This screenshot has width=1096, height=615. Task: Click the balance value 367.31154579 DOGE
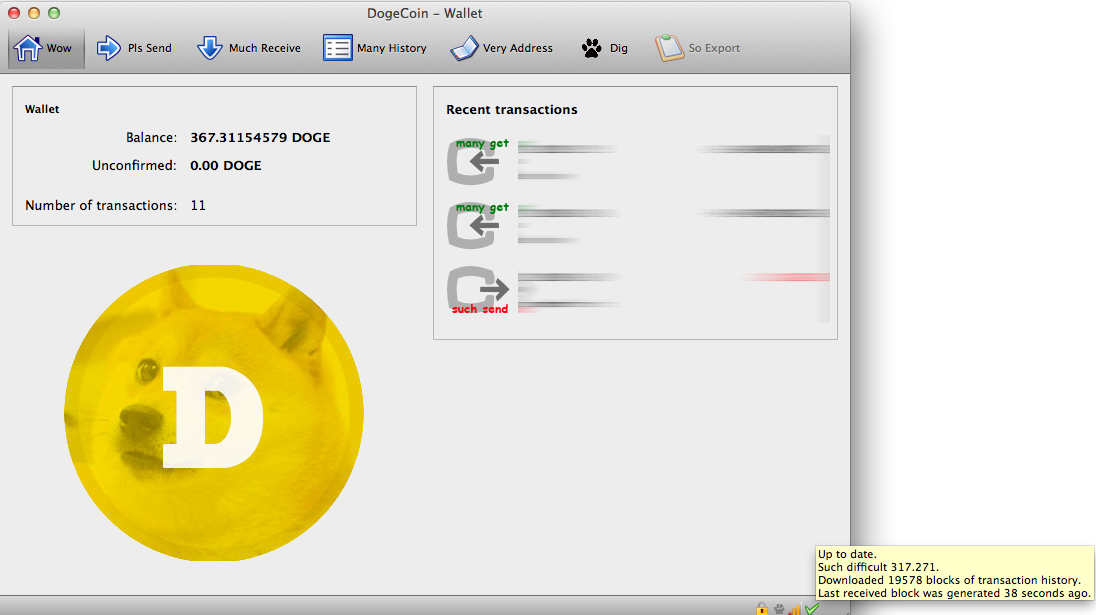(260, 138)
